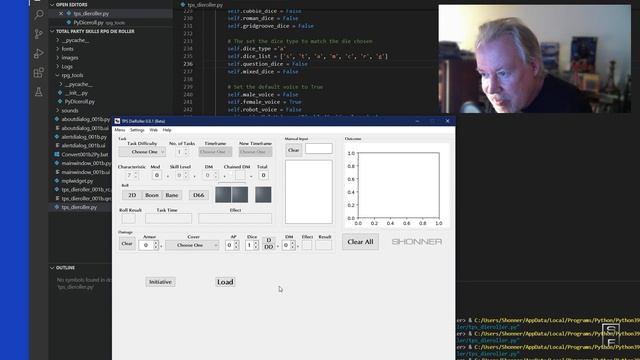Expand __pycache__ folder inside rpg_tools
The width and height of the screenshot is (640, 360).
(x=61, y=84)
